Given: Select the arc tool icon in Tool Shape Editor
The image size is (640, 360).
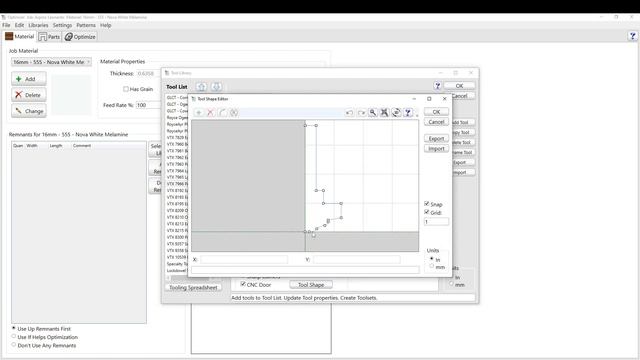Looking at the screenshot, I should 222,113.
